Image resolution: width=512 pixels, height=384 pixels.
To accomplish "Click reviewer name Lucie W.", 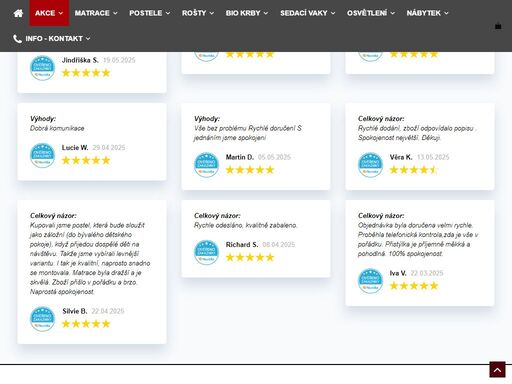I will (x=75, y=148).
